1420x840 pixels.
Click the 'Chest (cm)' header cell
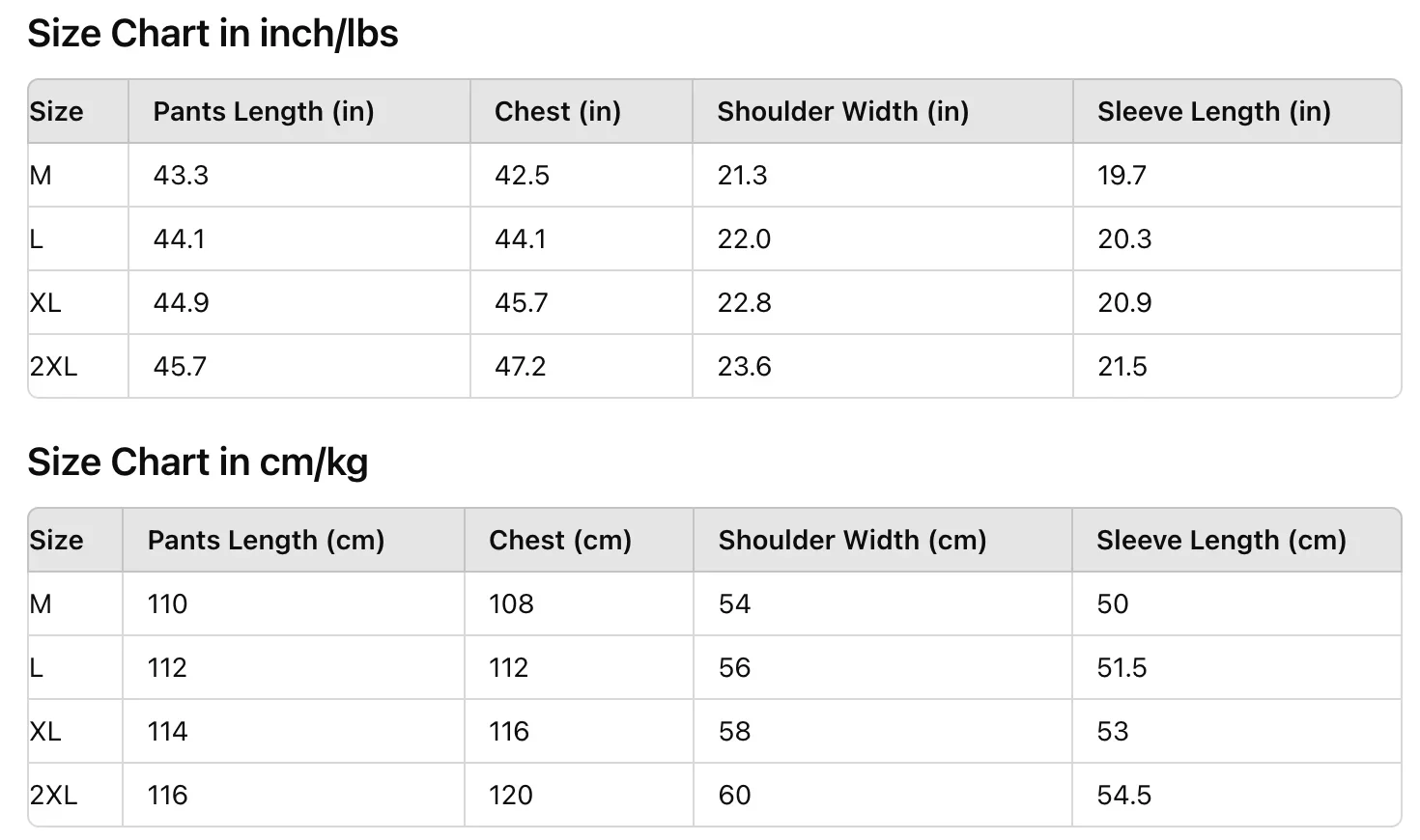coord(580,540)
